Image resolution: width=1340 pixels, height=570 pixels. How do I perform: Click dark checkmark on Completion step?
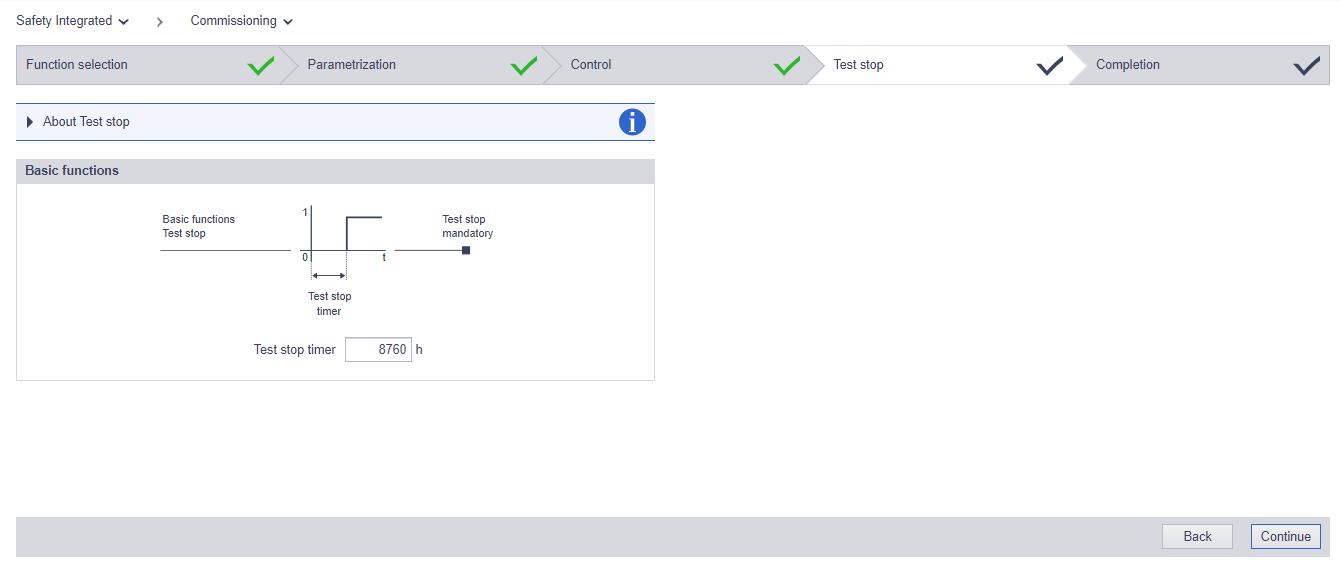pyautogui.click(x=1306, y=66)
